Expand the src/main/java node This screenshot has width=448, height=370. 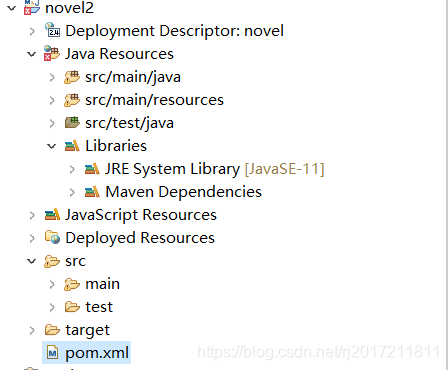(x=52, y=77)
